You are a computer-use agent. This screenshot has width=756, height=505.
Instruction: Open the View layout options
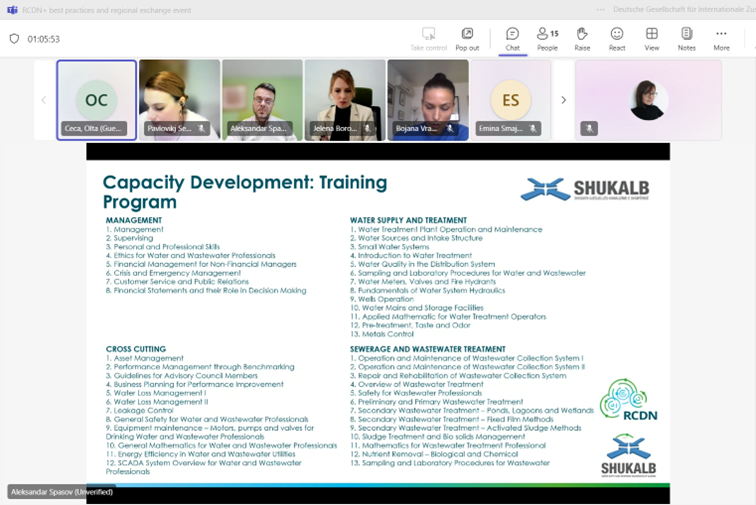pos(652,38)
